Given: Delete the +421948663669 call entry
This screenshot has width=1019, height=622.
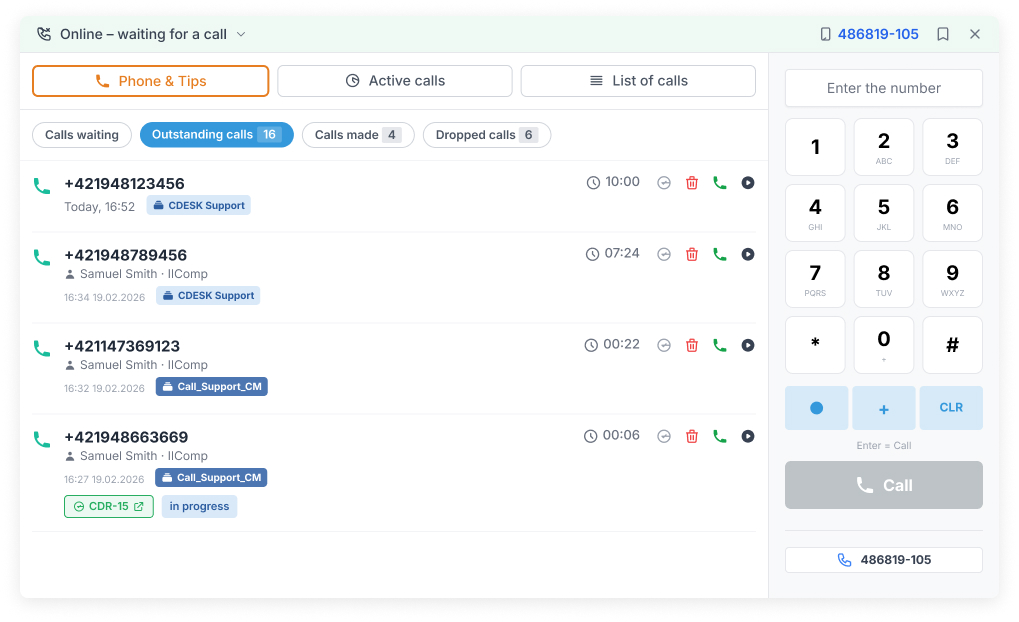Looking at the screenshot, I should click(691, 437).
